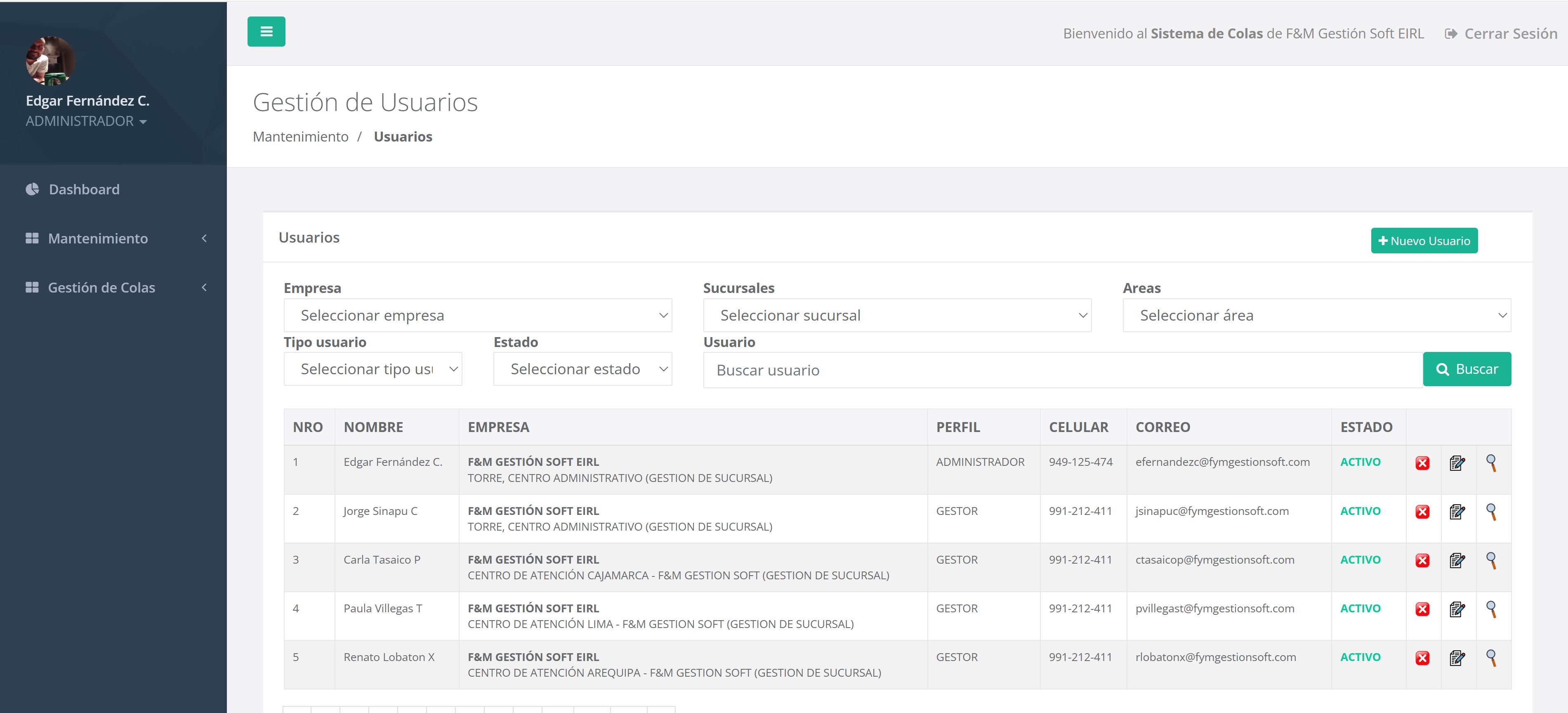The width and height of the screenshot is (1568, 713).
Task: Open the Seleccionar empresa dropdown
Action: tap(477, 315)
